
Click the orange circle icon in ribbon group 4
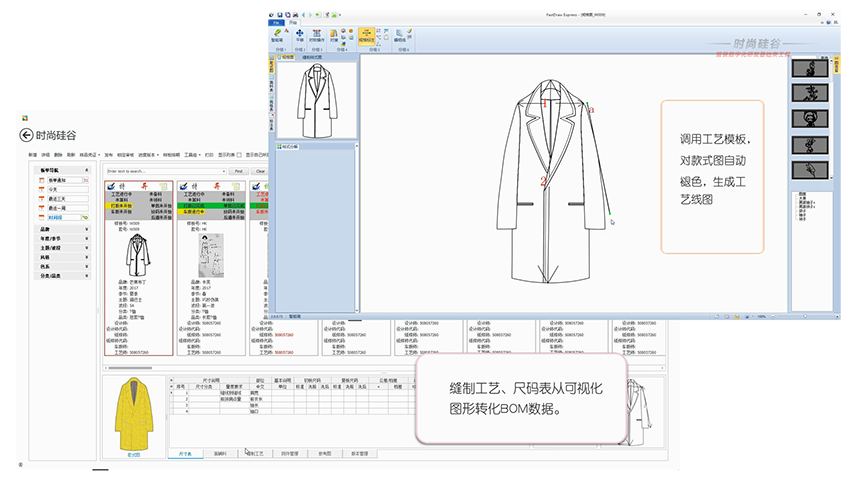(351, 31)
